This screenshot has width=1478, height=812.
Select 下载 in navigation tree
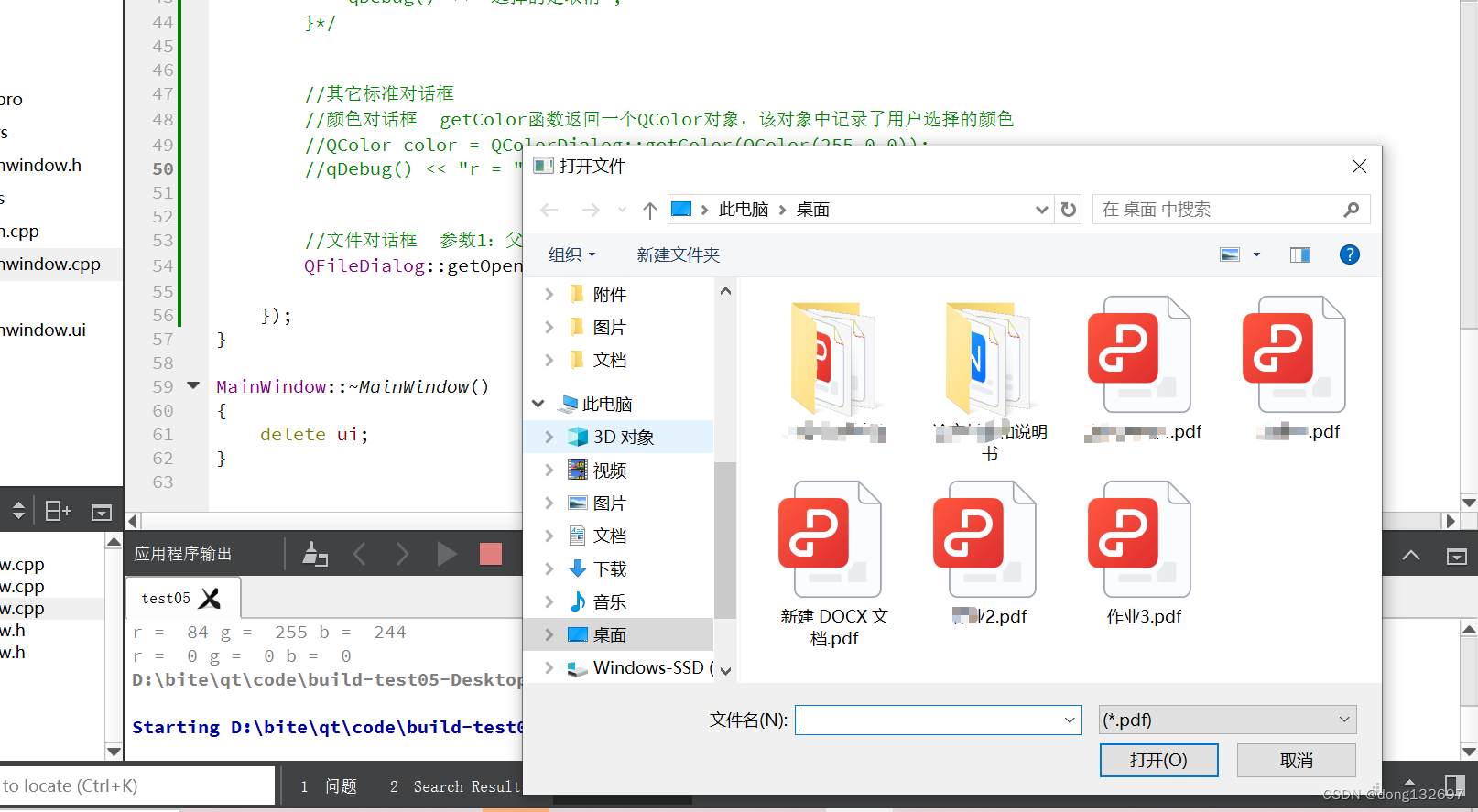click(x=609, y=568)
